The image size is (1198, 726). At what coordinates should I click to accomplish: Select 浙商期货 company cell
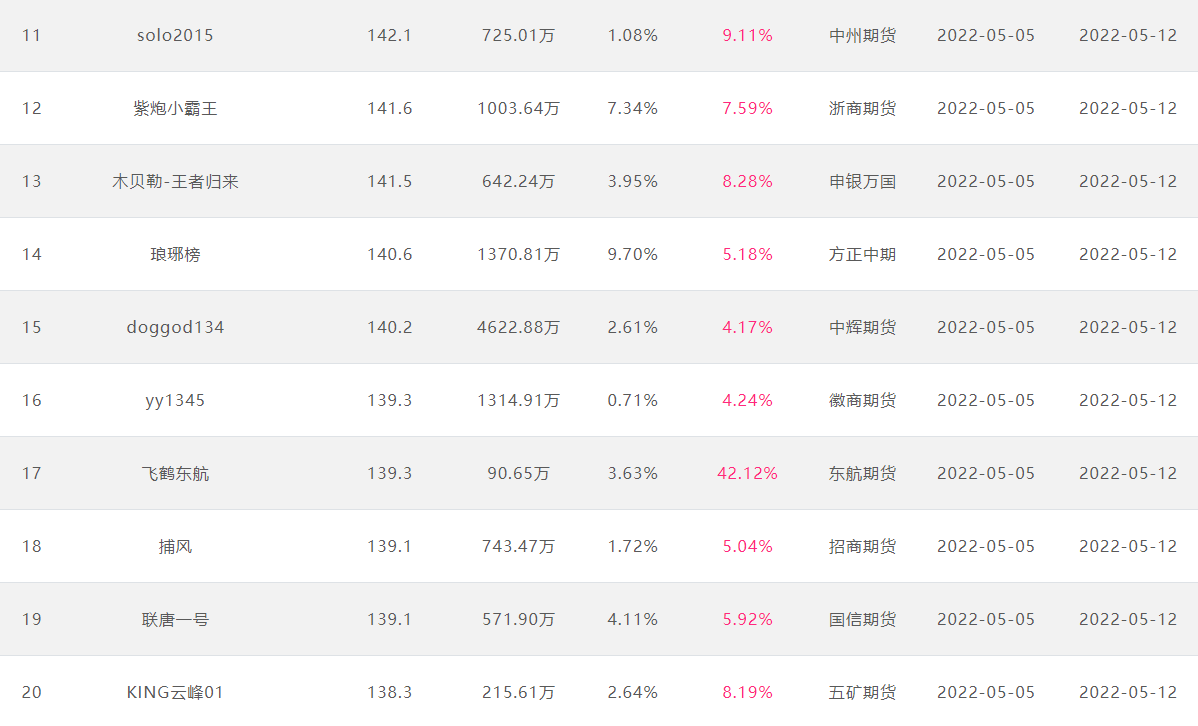click(x=863, y=109)
